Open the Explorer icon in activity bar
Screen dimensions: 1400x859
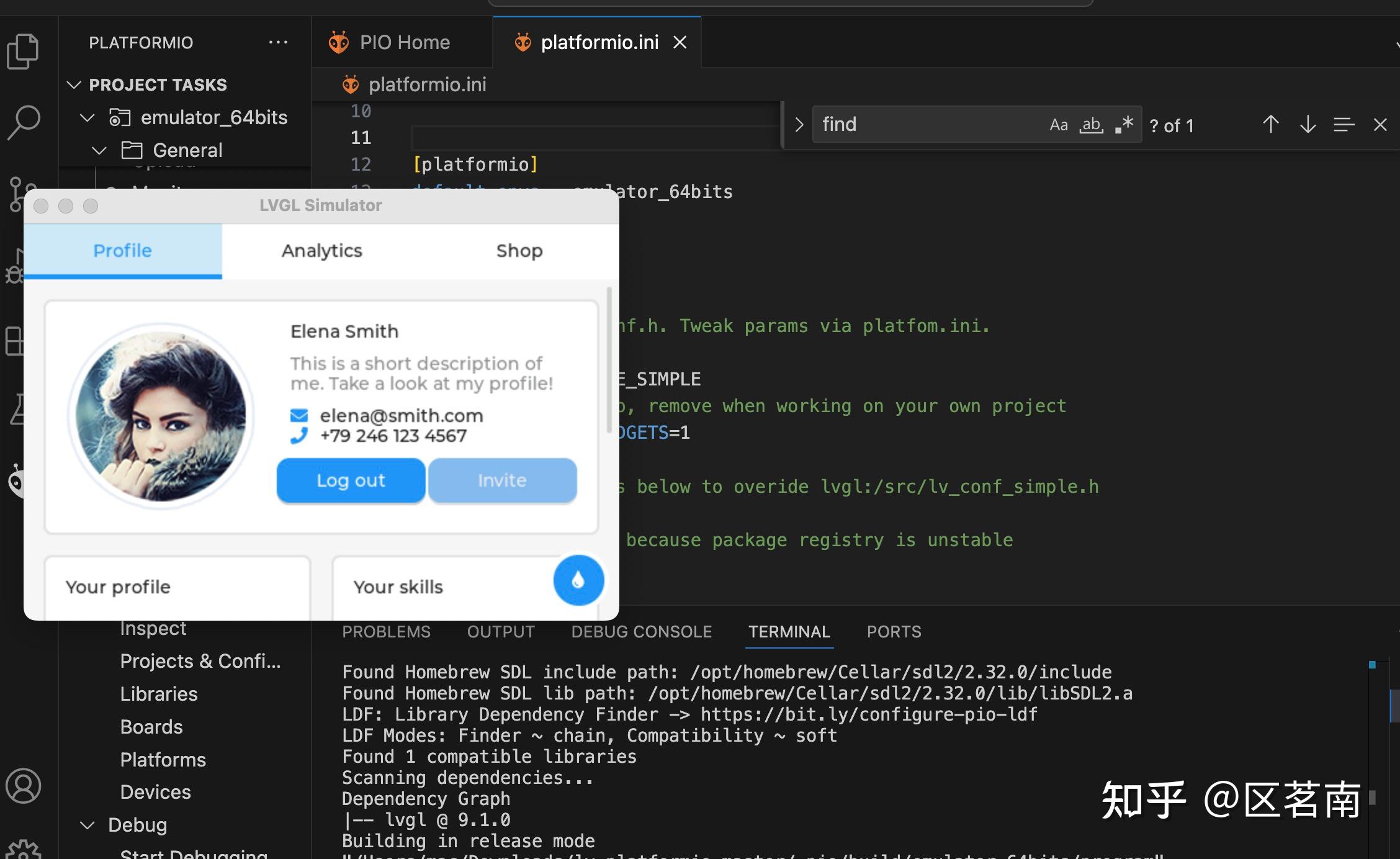pyautogui.click(x=23, y=51)
